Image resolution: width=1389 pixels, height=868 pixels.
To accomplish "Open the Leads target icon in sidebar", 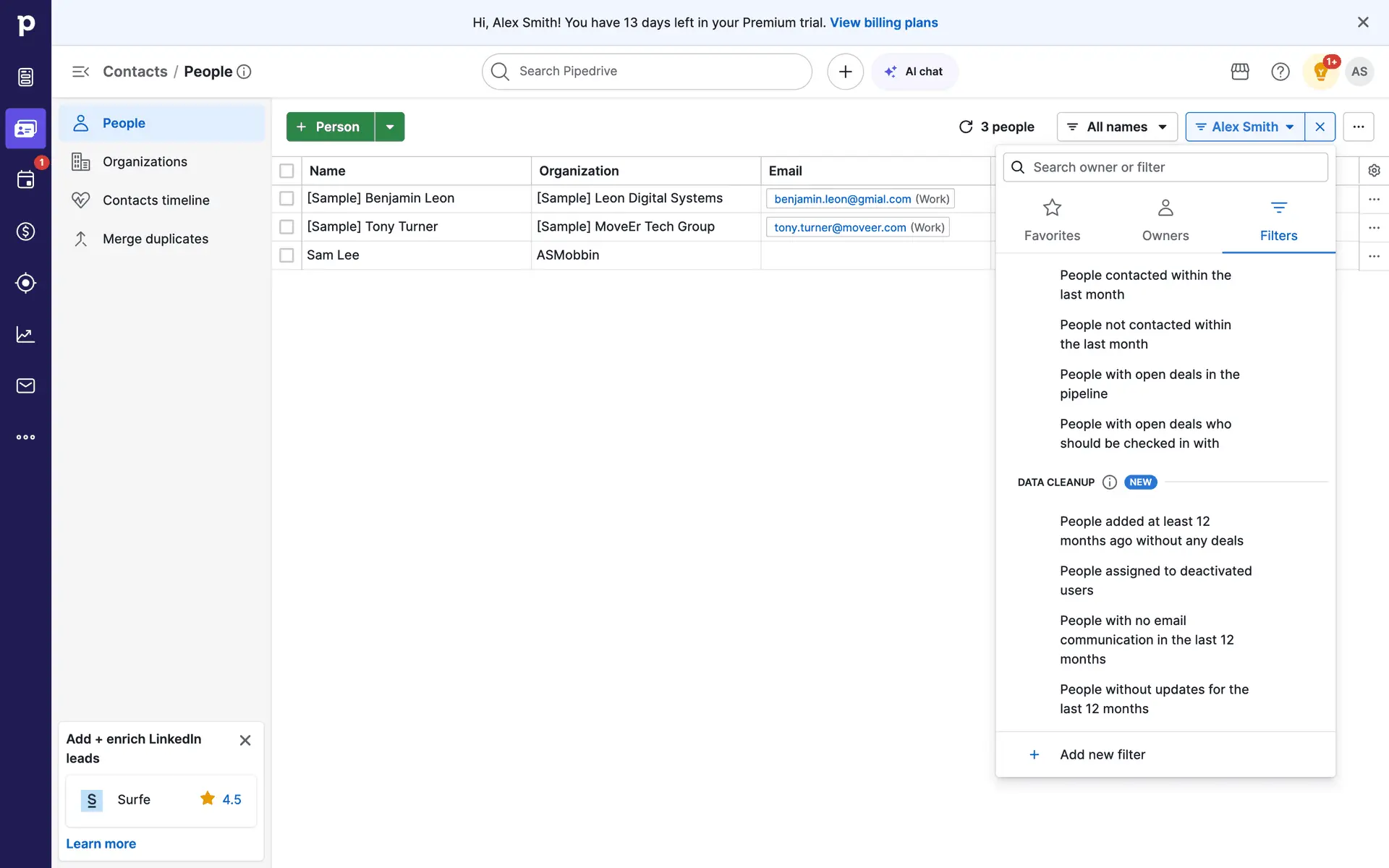I will (25, 283).
